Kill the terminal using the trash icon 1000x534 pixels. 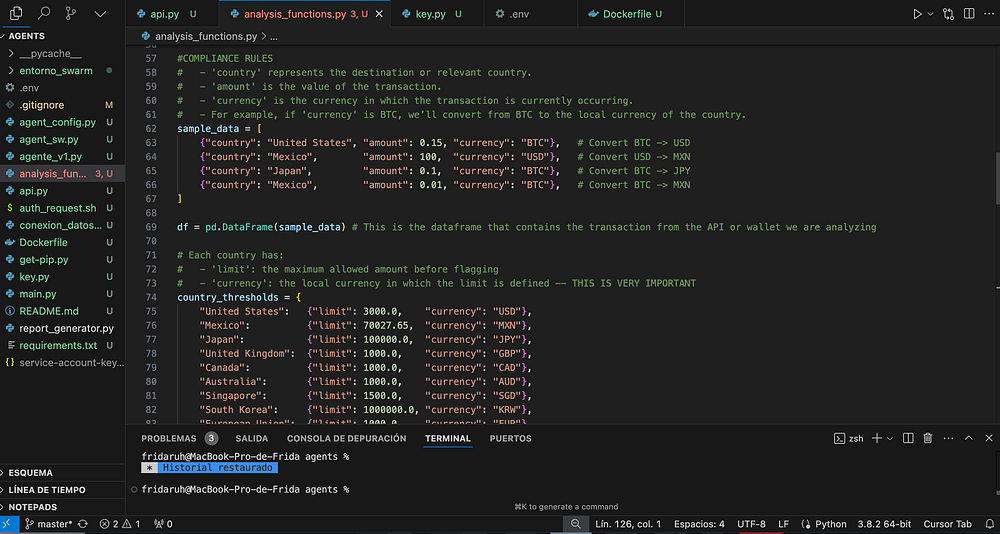coord(927,438)
